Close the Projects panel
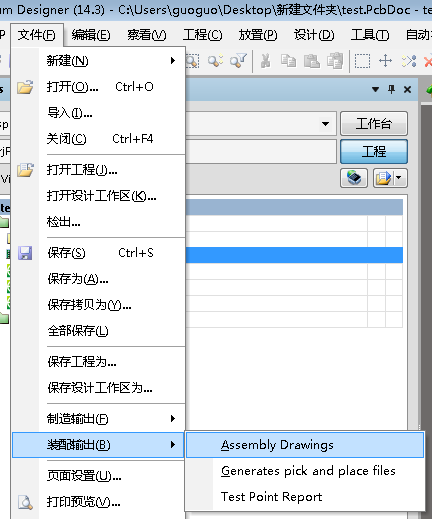432x519 pixels. tap(407, 89)
